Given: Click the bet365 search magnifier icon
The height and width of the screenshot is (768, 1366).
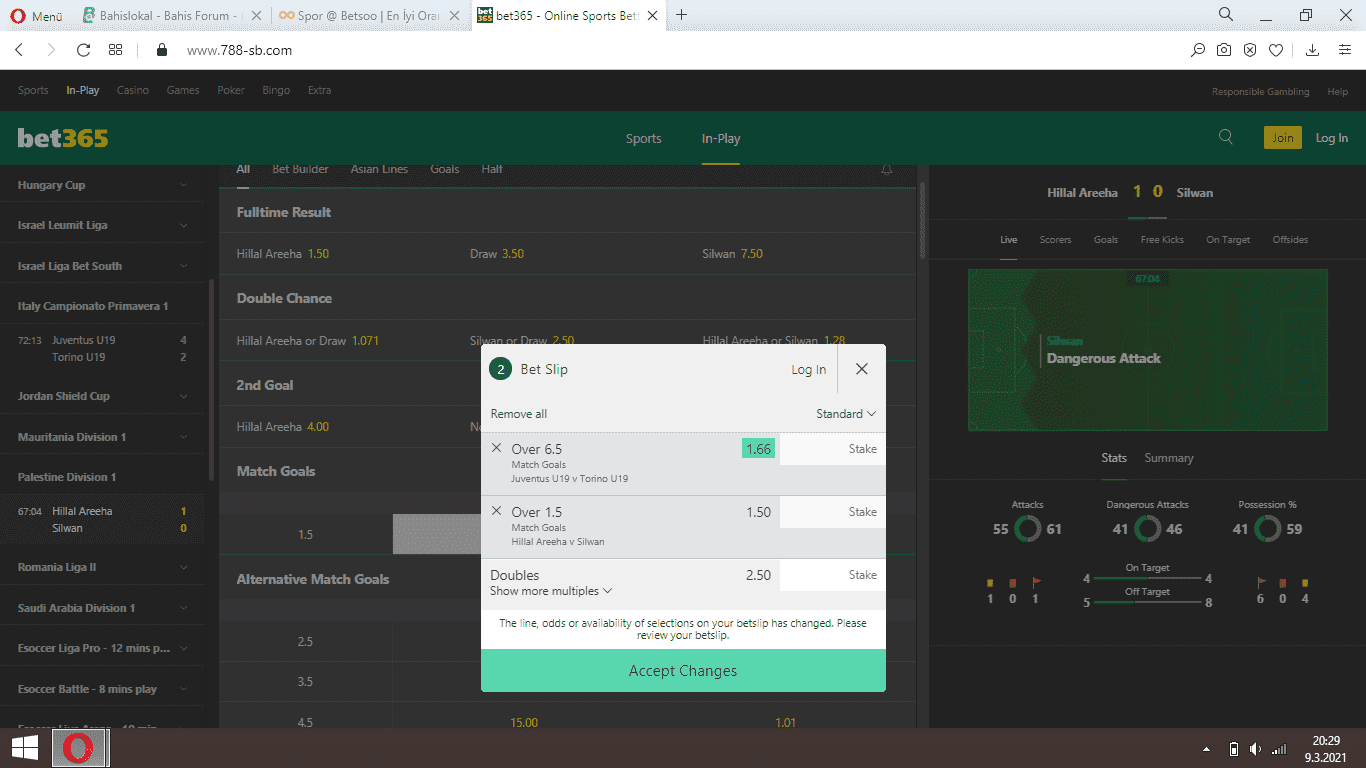Looking at the screenshot, I should pos(1226,138).
